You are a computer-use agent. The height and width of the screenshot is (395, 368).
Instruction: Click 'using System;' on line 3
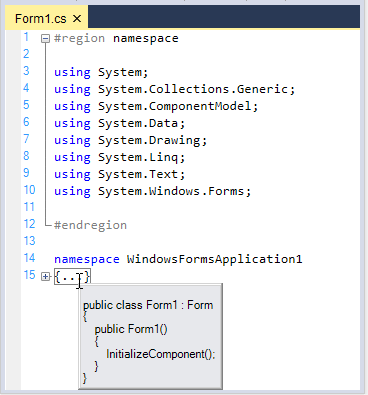click(x=101, y=72)
